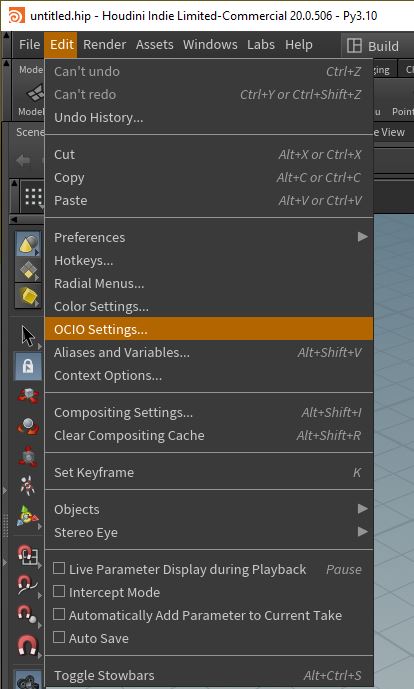Click Toggle Stowbars entry

pos(208,675)
